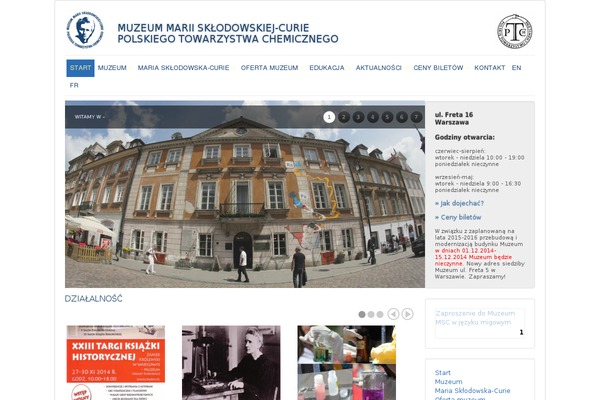Open the black-and-white Marie Curie photo
Screen dimensions: 600x400
coord(231,362)
